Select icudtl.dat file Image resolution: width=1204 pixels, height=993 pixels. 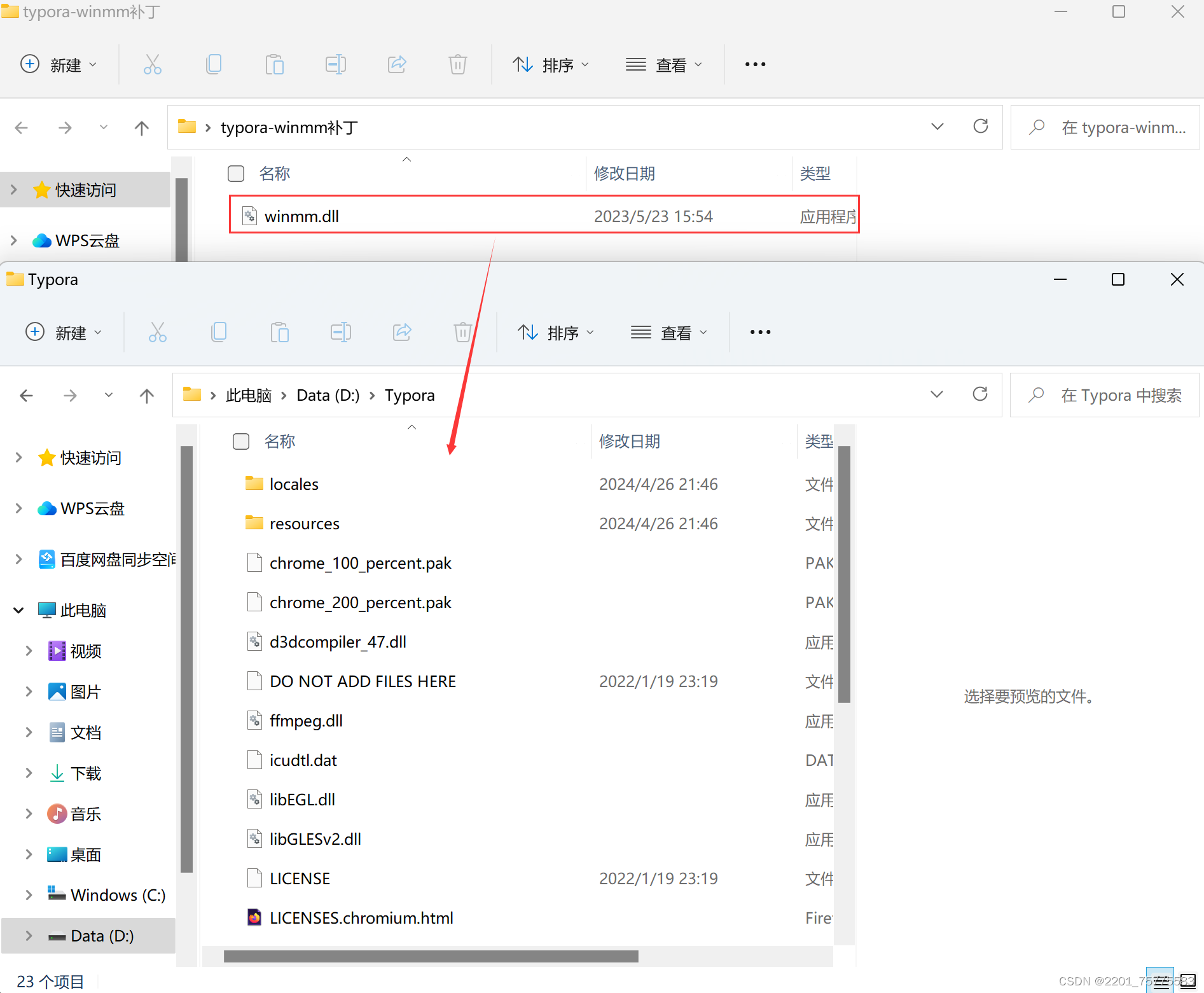click(303, 760)
